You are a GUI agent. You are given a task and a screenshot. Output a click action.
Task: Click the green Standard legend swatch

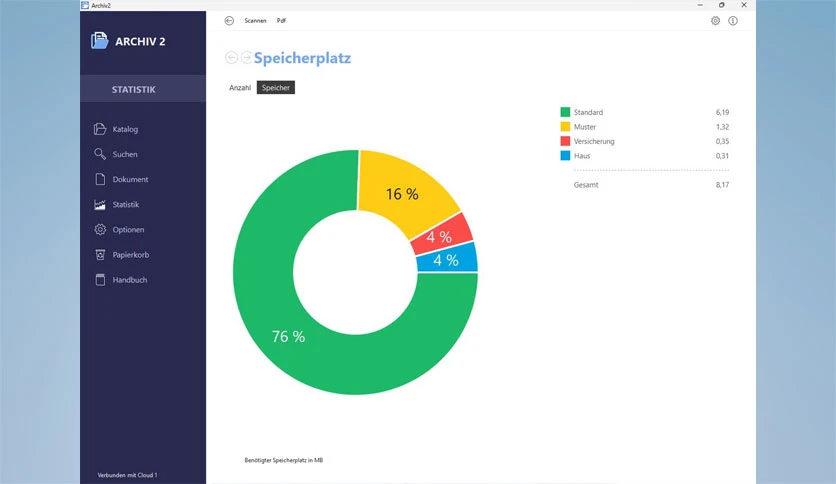[x=565, y=112]
